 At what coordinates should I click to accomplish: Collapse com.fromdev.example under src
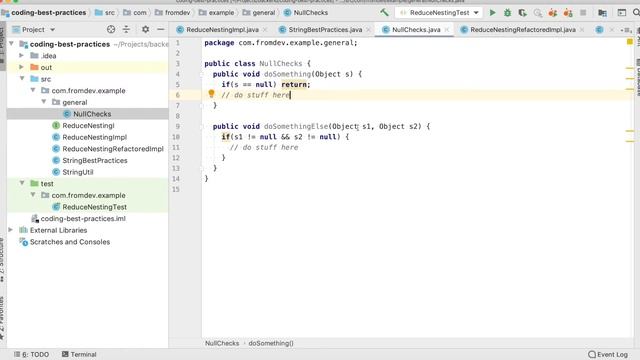click(x=33, y=90)
